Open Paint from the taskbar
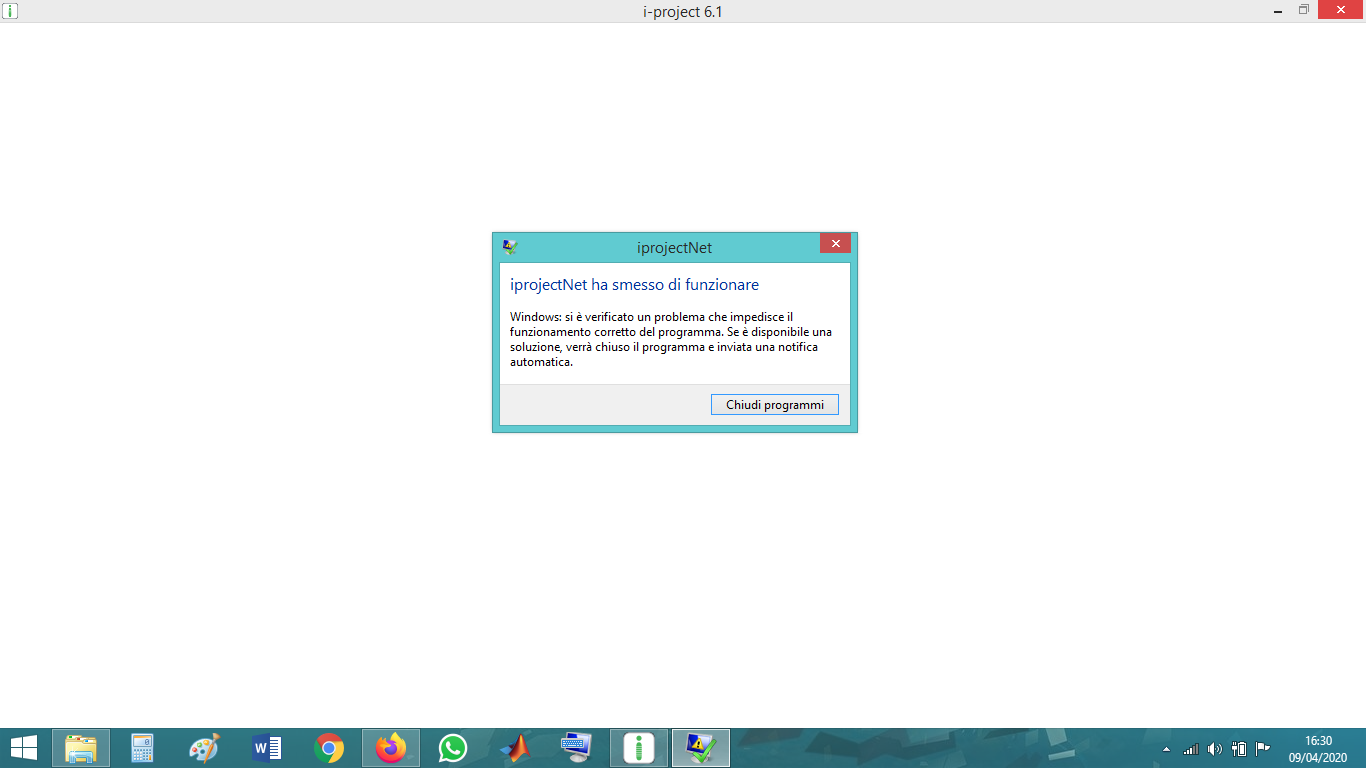The image size is (1366, 768). pos(205,748)
